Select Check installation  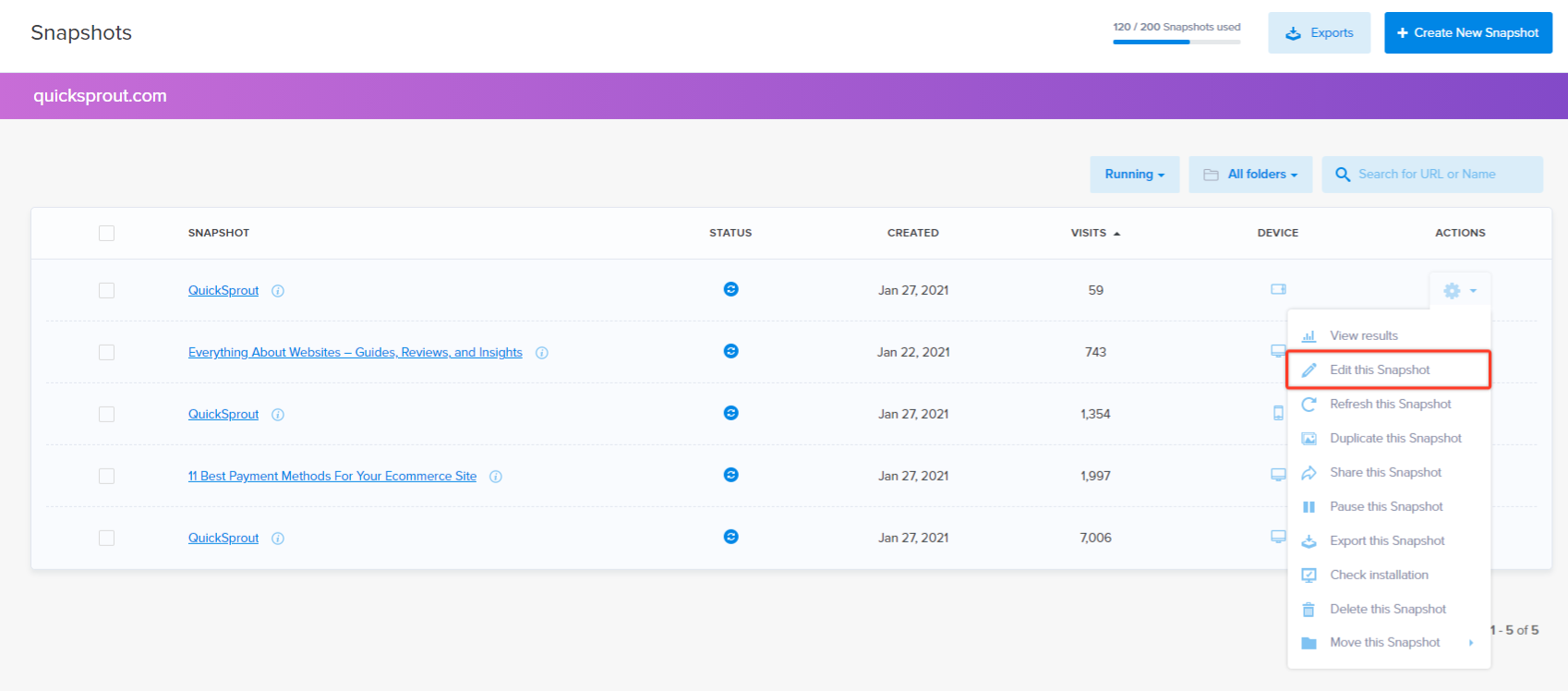click(1389, 576)
